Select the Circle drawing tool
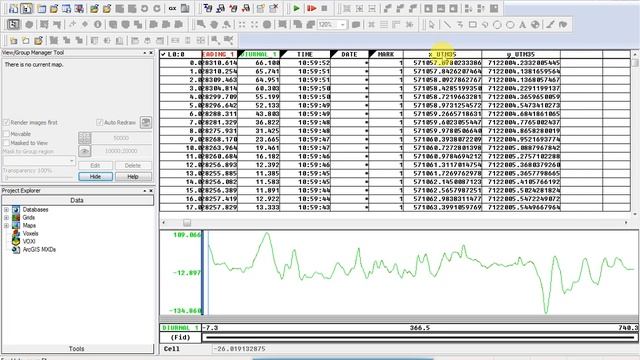The image size is (640, 360). tap(497, 24)
